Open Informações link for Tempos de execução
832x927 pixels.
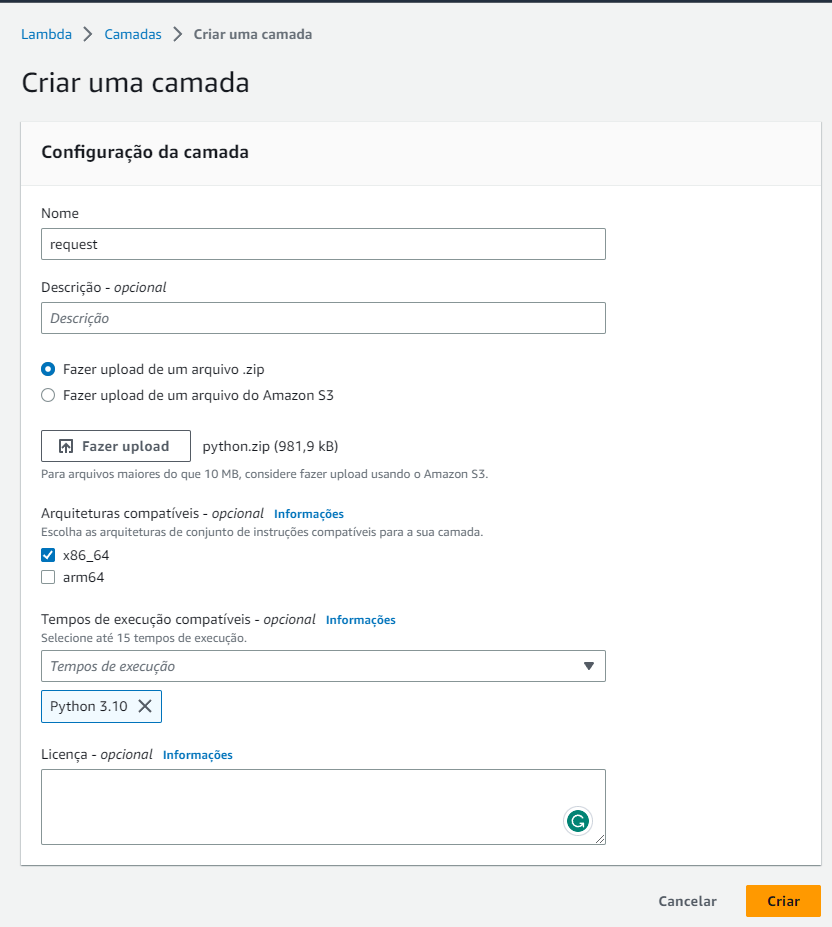click(361, 620)
